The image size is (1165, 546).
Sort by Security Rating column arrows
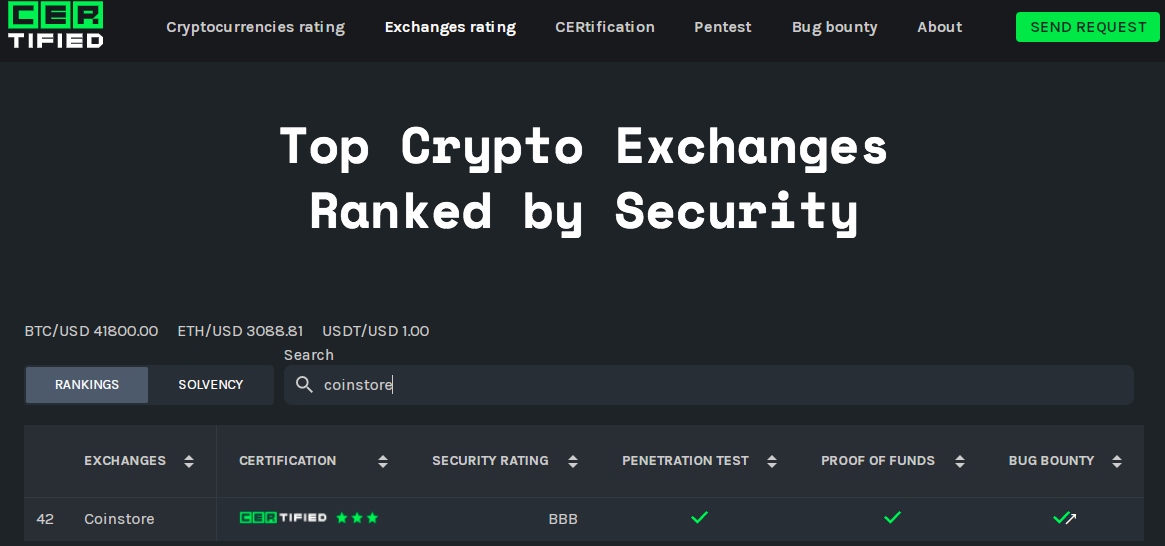tap(573, 461)
